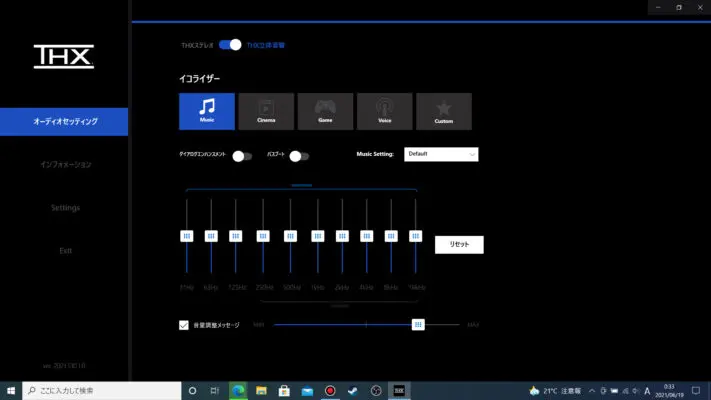
Task: Click the taskbar search box
Action: 102,390
